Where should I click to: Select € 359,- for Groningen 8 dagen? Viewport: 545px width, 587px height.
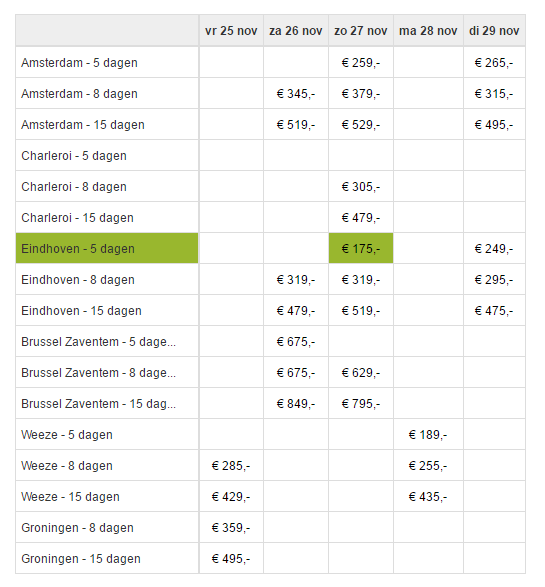pos(231,528)
